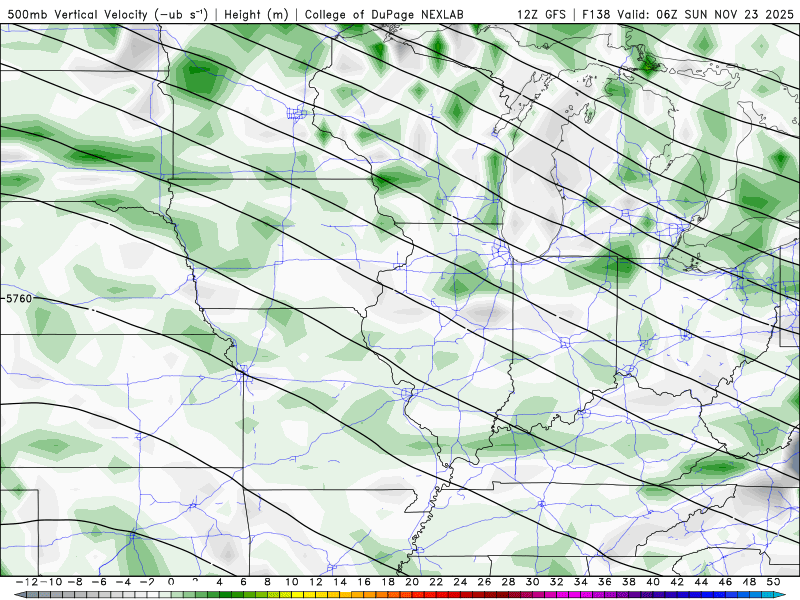The image size is (800, 600).
Task: Click the "38" color scale value
Action: pyautogui.click(x=629, y=582)
